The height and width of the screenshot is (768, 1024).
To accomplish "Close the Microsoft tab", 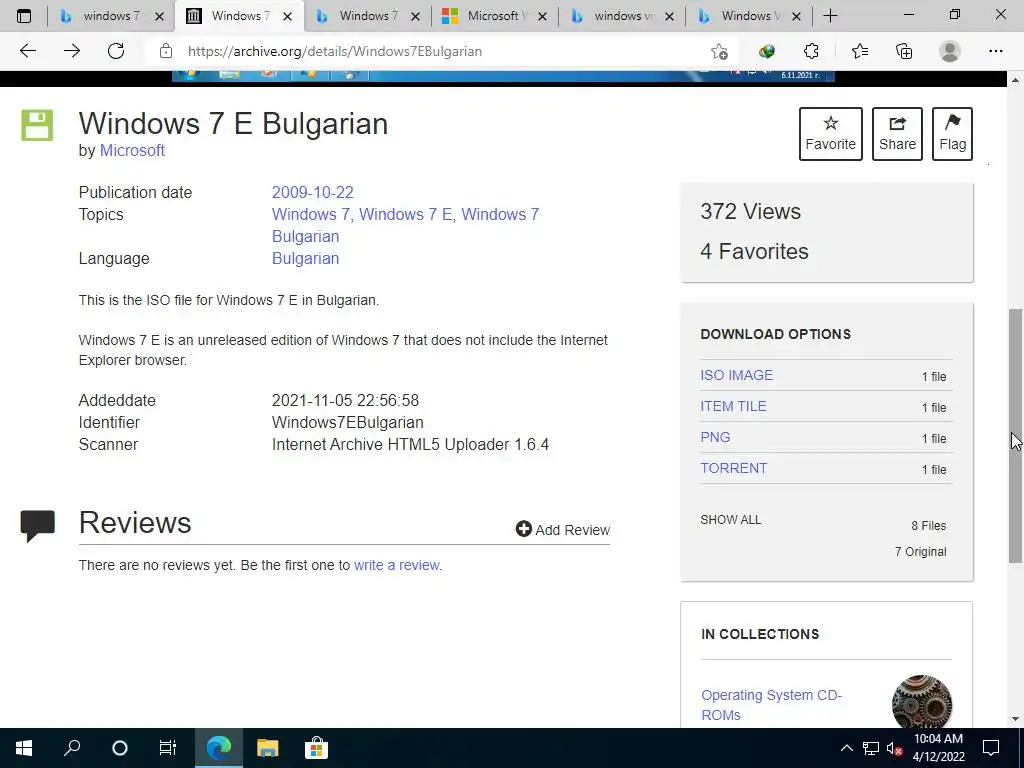I will pos(542,16).
